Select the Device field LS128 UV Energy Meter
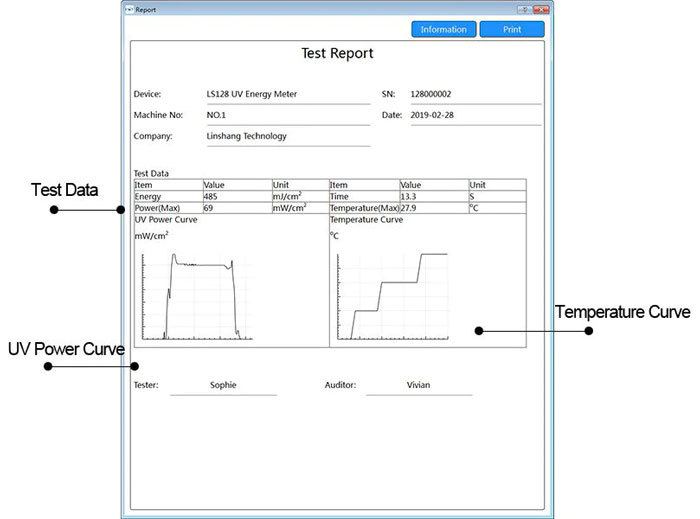This screenshot has width=700, height=519. [288, 95]
